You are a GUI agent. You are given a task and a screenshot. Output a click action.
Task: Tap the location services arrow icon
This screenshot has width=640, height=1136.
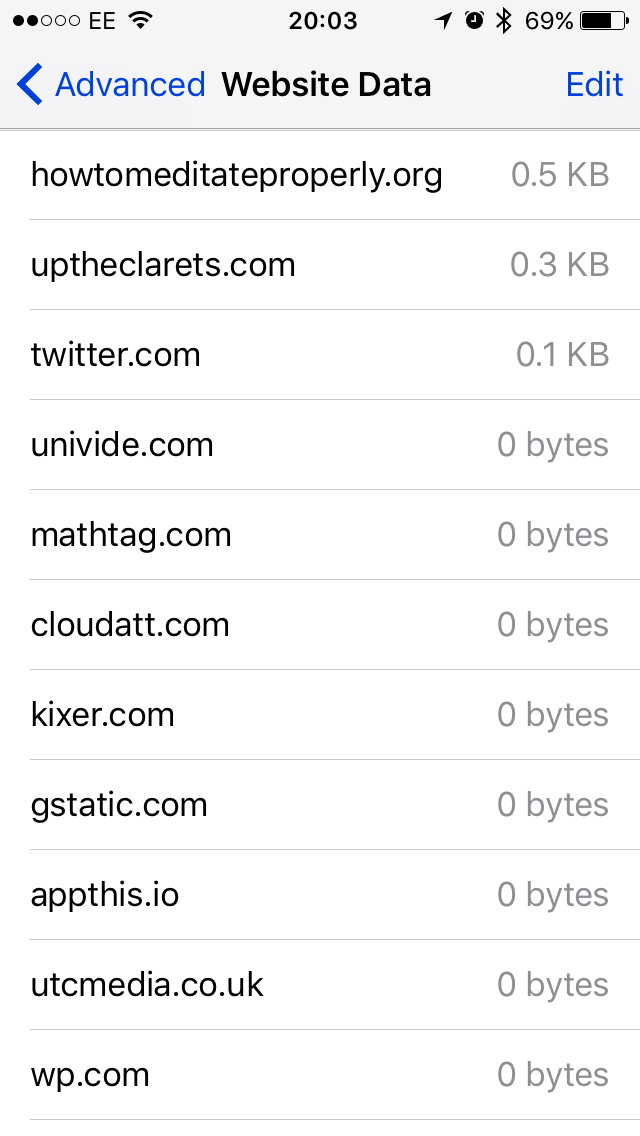click(x=443, y=21)
